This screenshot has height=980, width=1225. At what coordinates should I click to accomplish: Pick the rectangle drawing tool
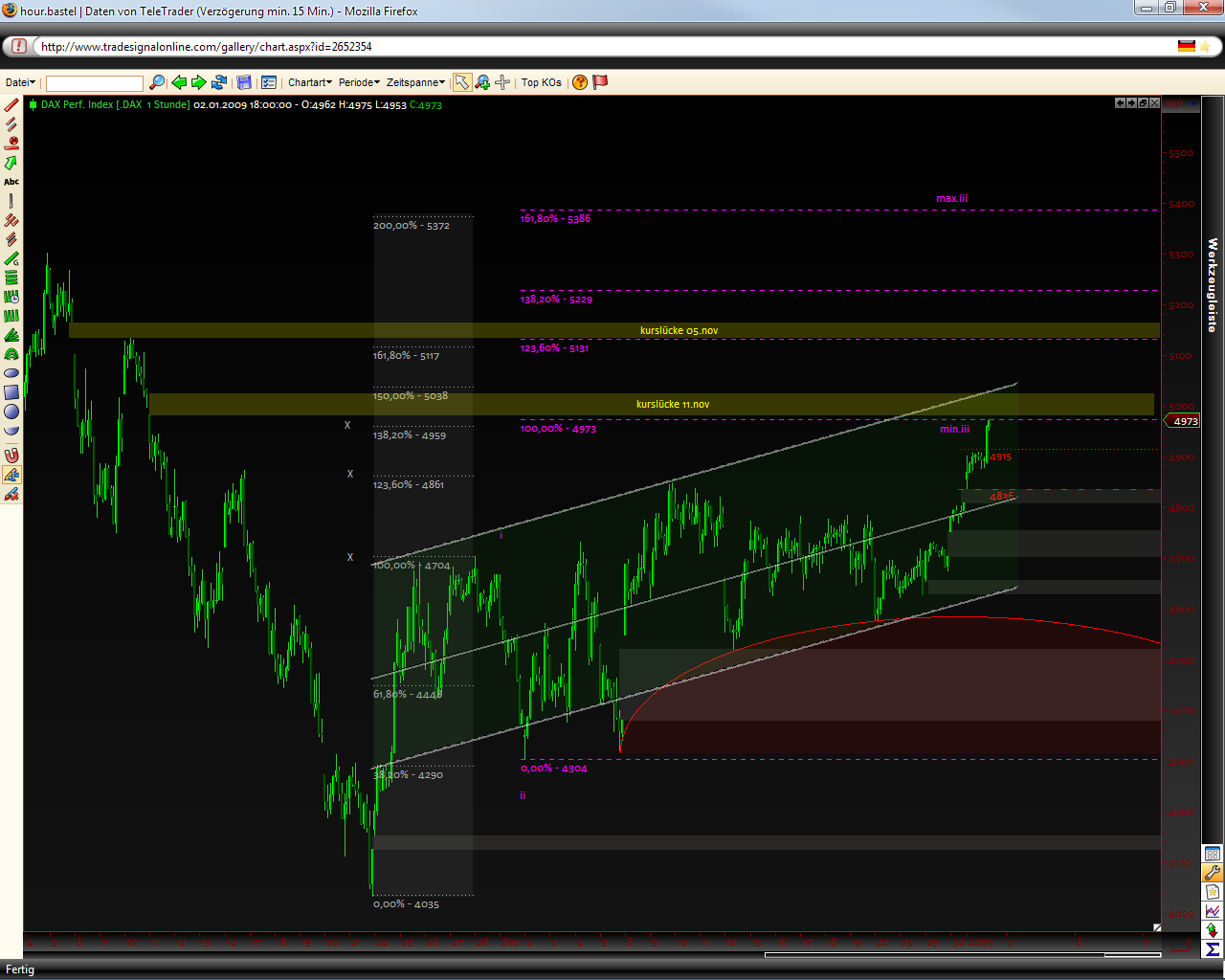(x=11, y=392)
